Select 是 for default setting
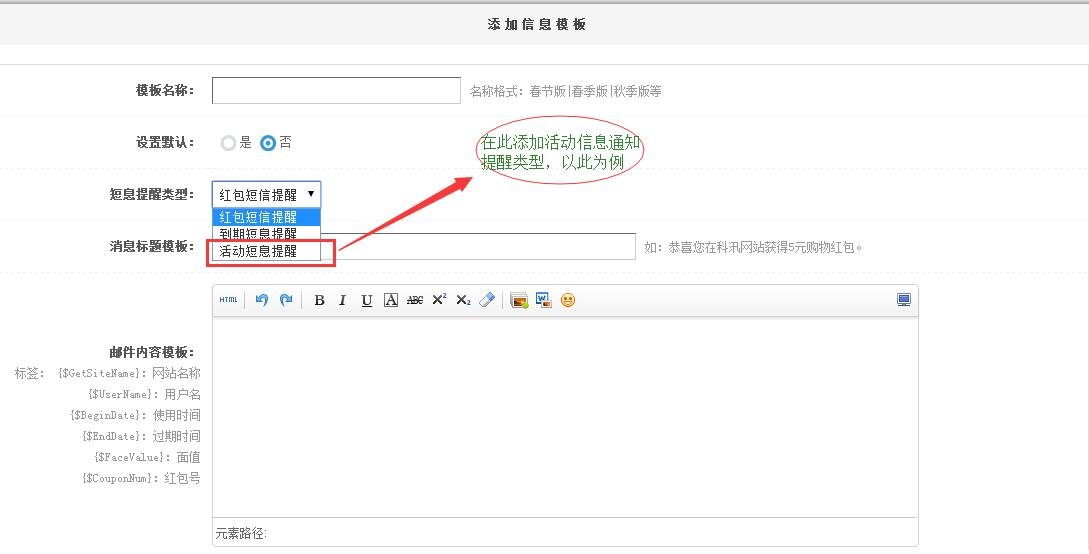This screenshot has height=554, width=1089. [x=228, y=143]
